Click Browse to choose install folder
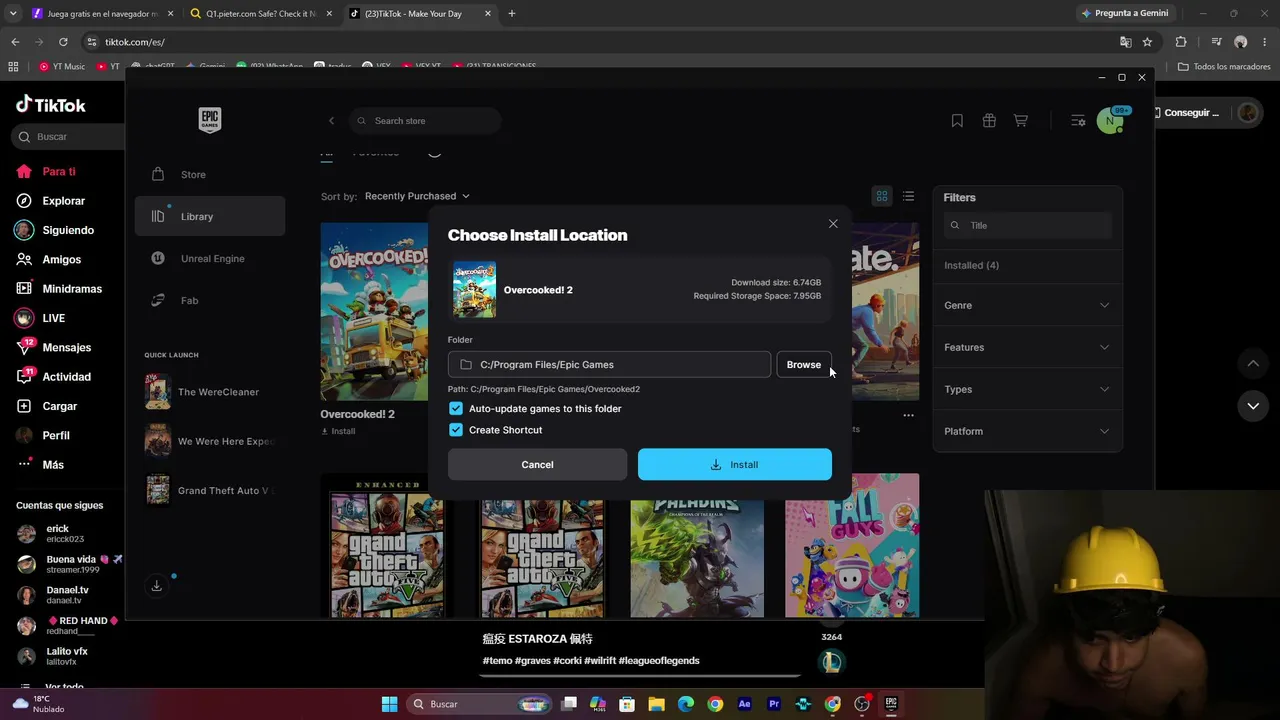This screenshot has width=1280, height=720. [804, 364]
